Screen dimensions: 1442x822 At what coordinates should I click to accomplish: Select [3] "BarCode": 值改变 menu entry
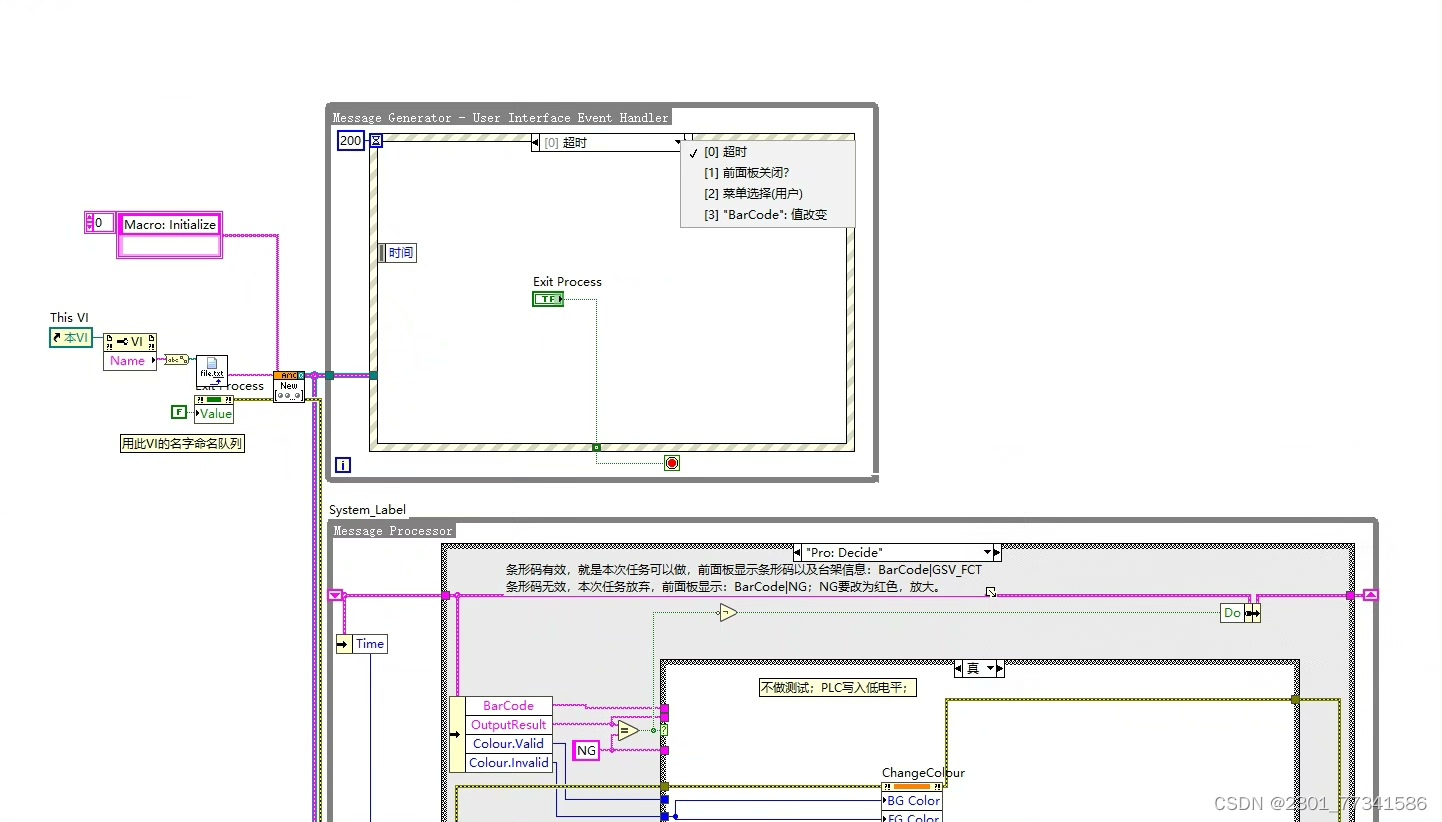768,214
